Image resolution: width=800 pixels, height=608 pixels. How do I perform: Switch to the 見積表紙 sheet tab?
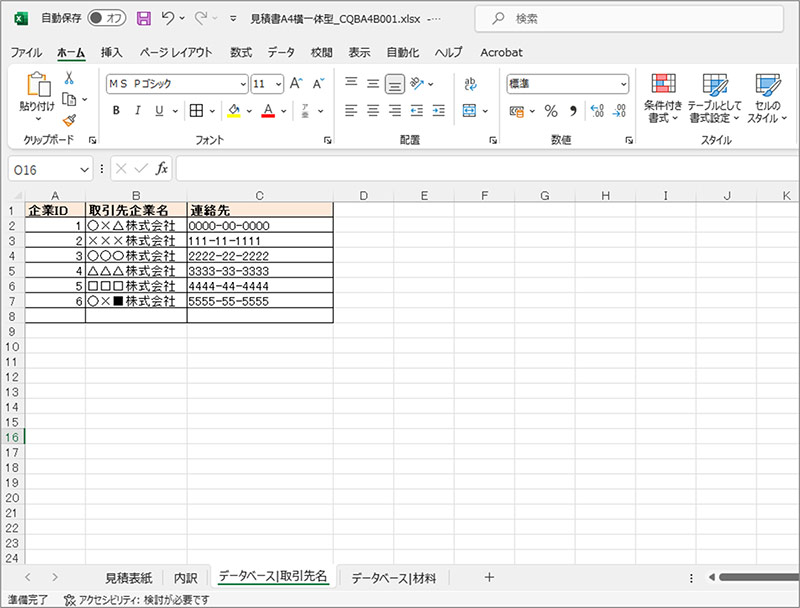[129, 578]
